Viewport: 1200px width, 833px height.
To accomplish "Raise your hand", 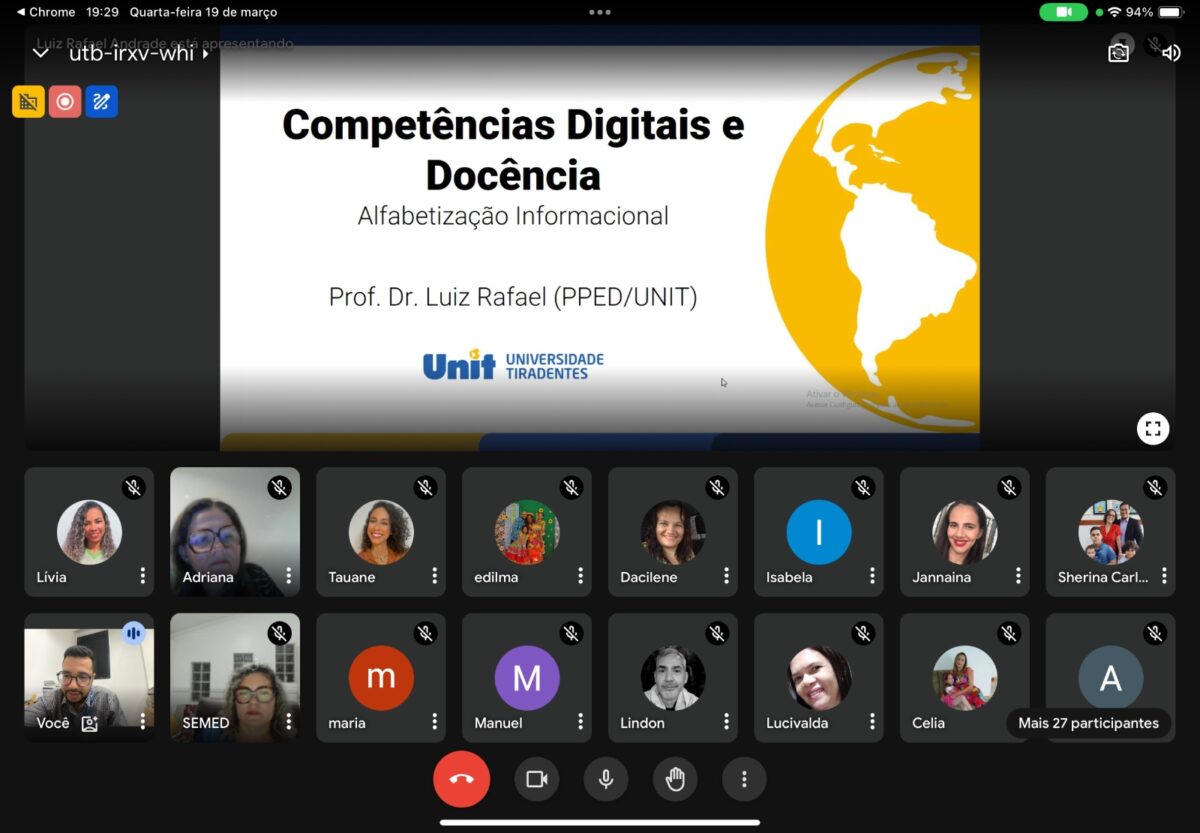I will point(675,779).
